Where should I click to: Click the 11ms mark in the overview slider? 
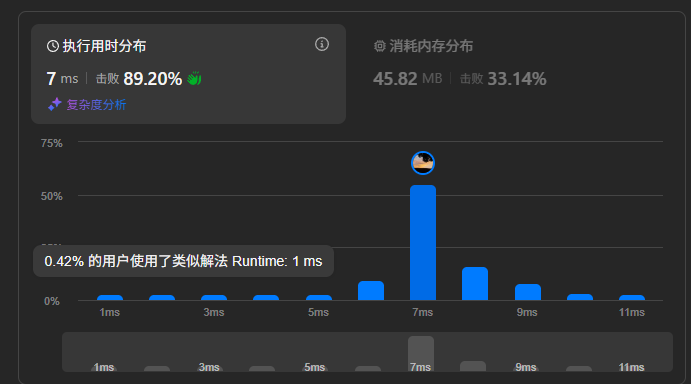coord(631,367)
